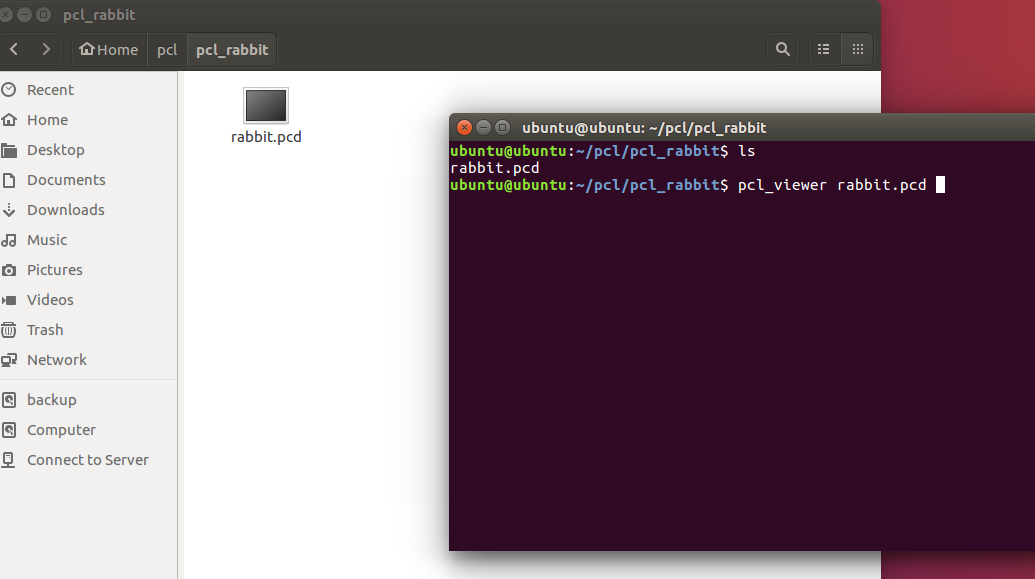Go back in file manager
Screen dimensions: 1035x579
(x=14, y=50)
